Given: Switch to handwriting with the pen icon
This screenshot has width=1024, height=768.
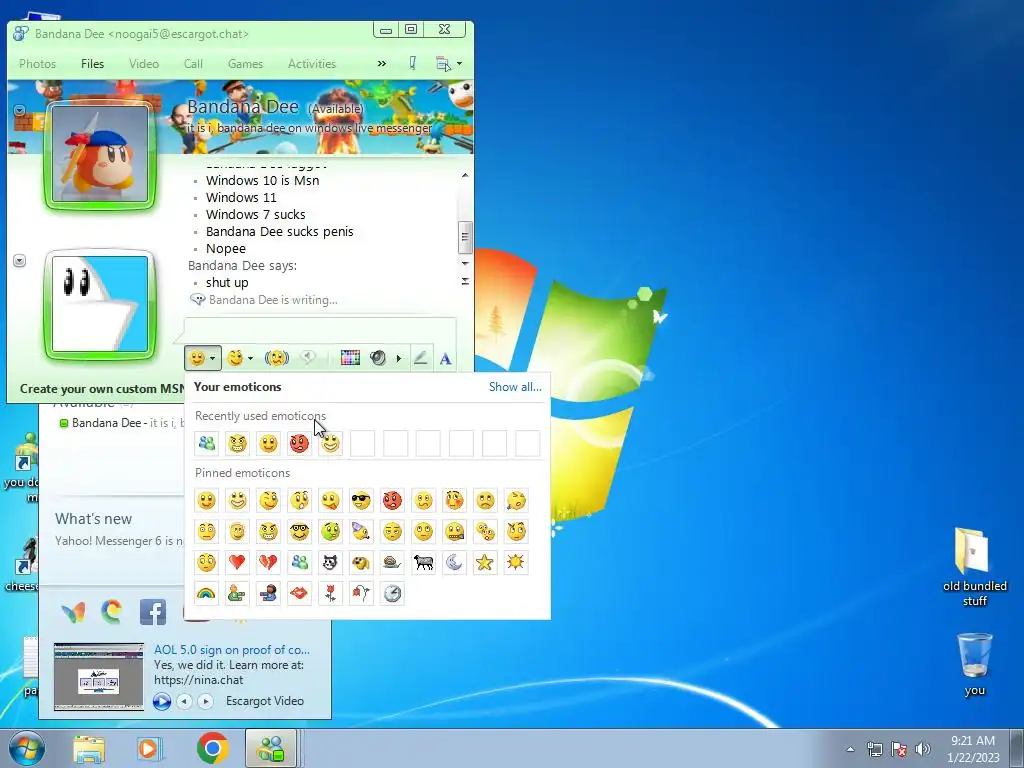Looking at the screenshot, I should tap(420, 358).
